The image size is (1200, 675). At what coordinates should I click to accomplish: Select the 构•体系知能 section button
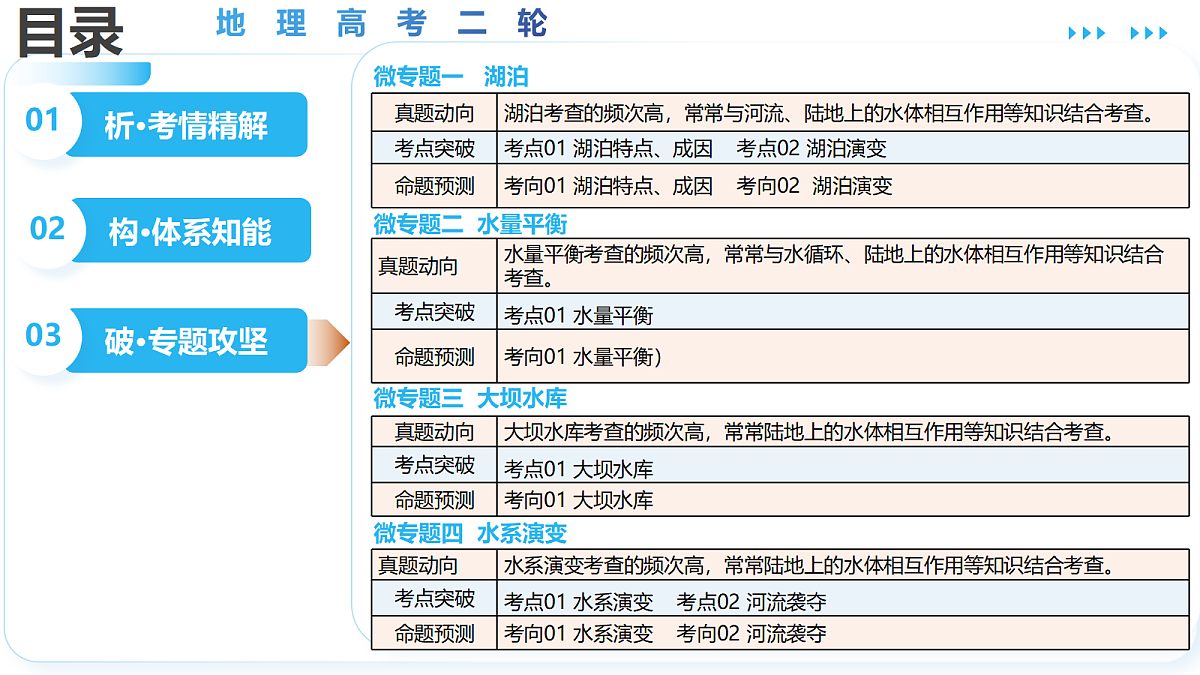[190, 231]
